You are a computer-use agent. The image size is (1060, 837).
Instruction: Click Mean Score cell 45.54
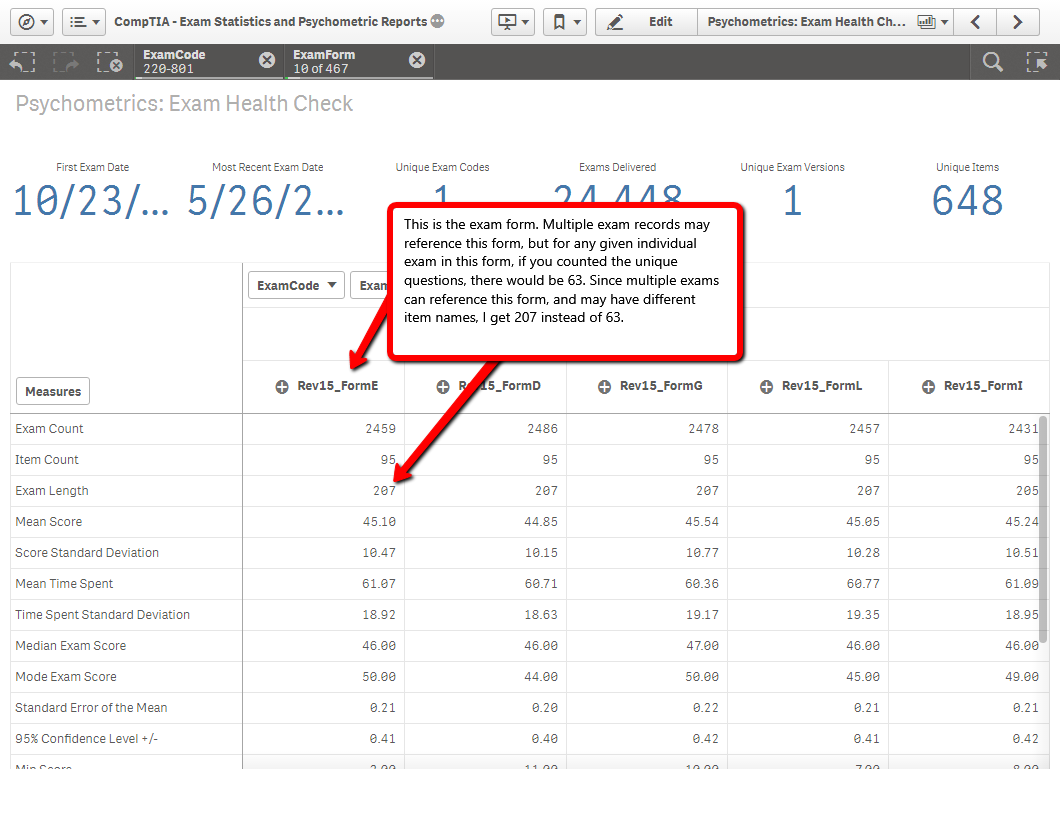tap(702, 522)
